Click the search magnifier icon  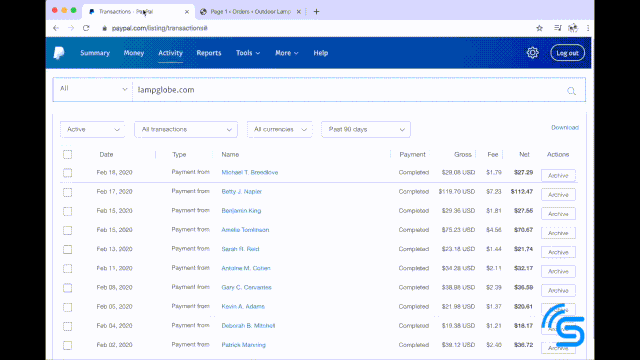point(571,91)
